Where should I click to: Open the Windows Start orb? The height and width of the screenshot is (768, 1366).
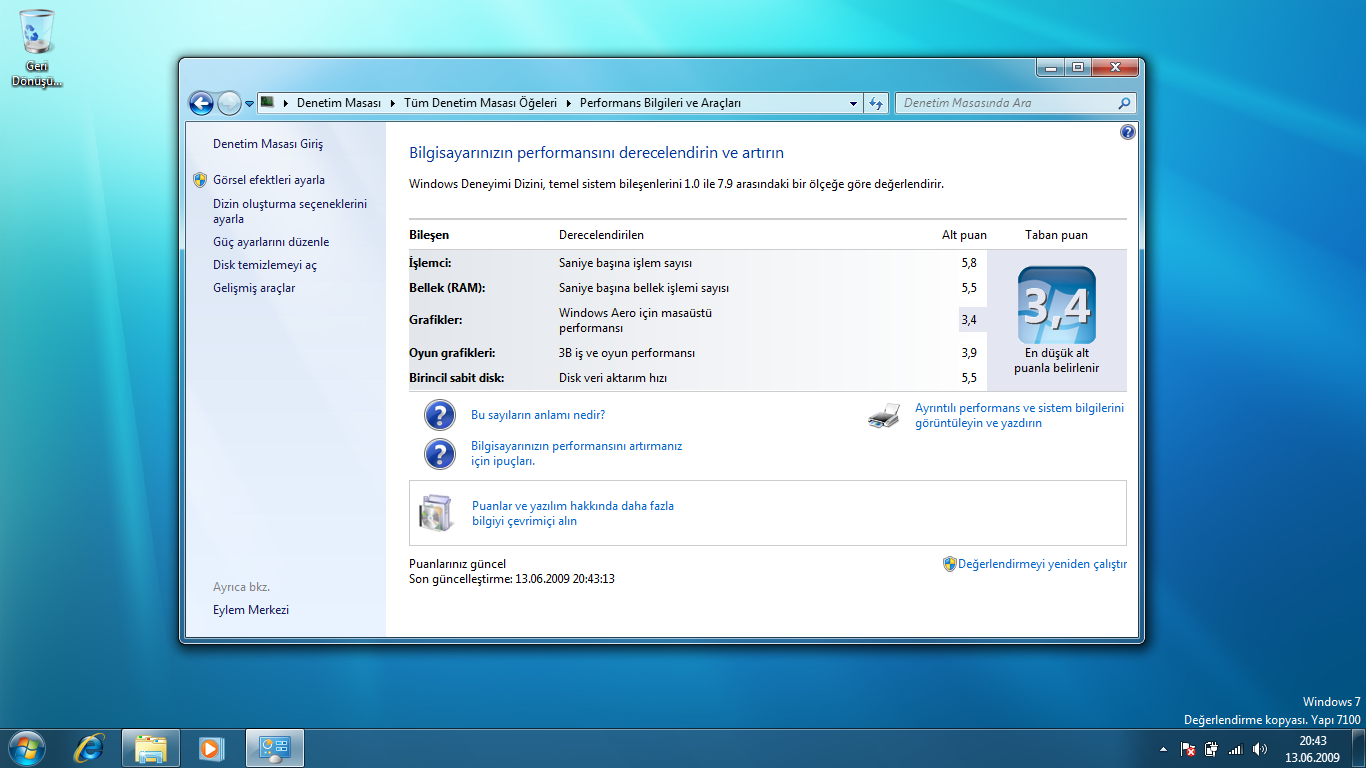pos(26,748)
